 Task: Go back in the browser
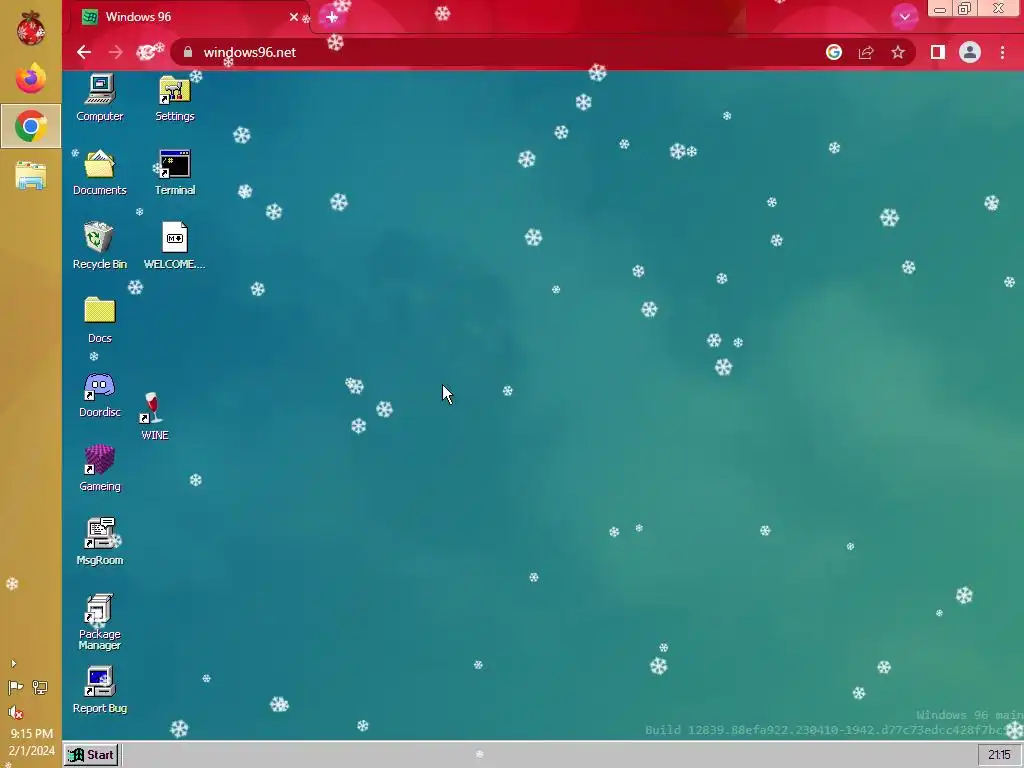coord(84,52)
